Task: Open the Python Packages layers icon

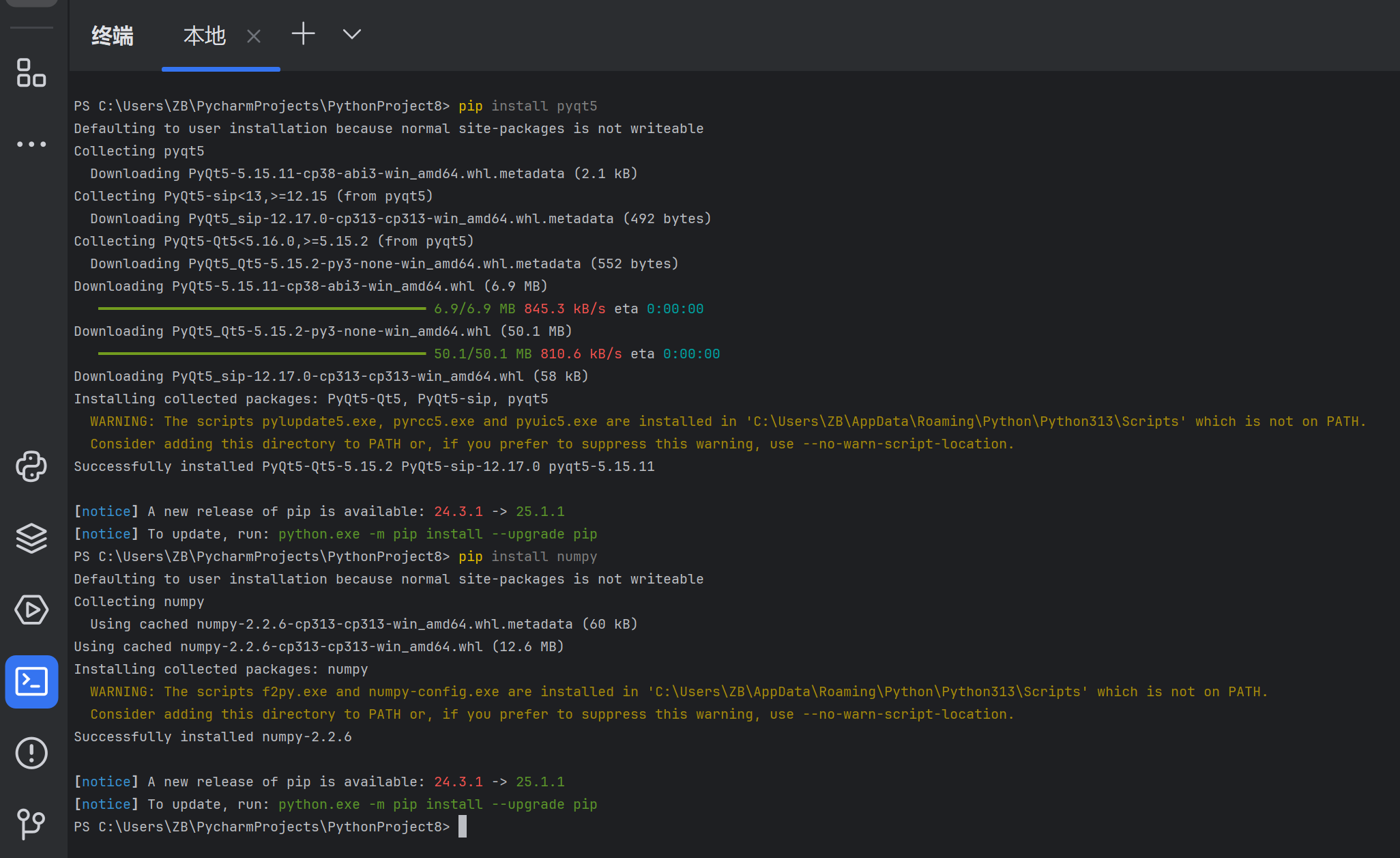Action: [x=31, y=538]
